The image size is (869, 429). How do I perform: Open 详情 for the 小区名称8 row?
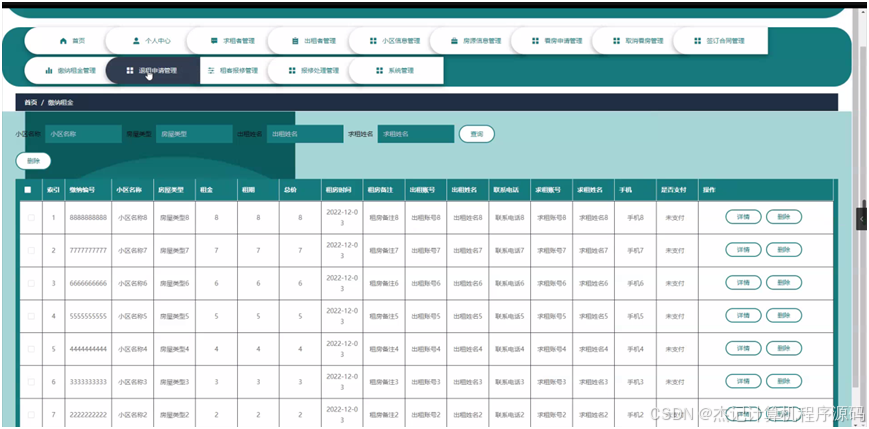click(743, 217)
